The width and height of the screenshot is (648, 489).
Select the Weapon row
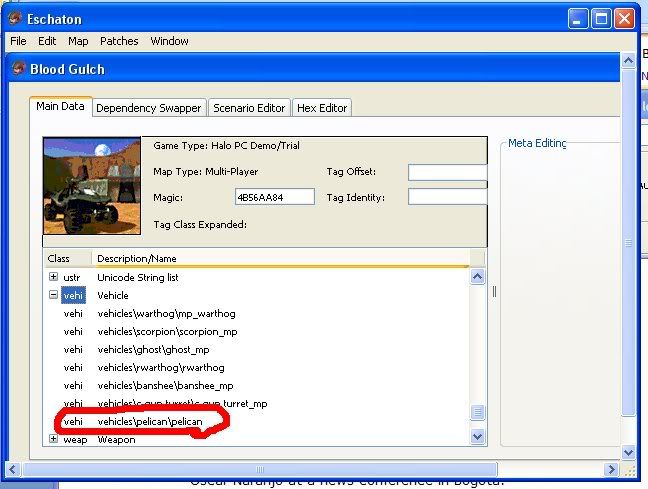[x=116, y=439]
